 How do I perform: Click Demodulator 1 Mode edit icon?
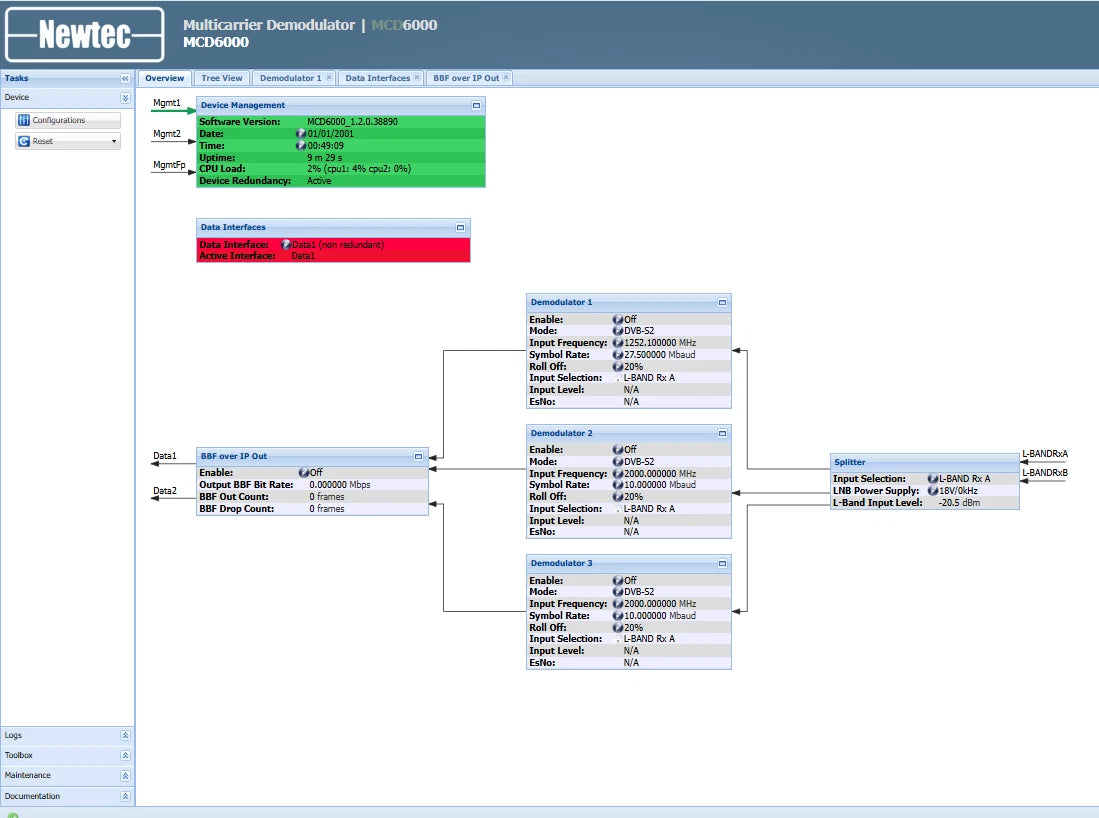tap(618, 331)
